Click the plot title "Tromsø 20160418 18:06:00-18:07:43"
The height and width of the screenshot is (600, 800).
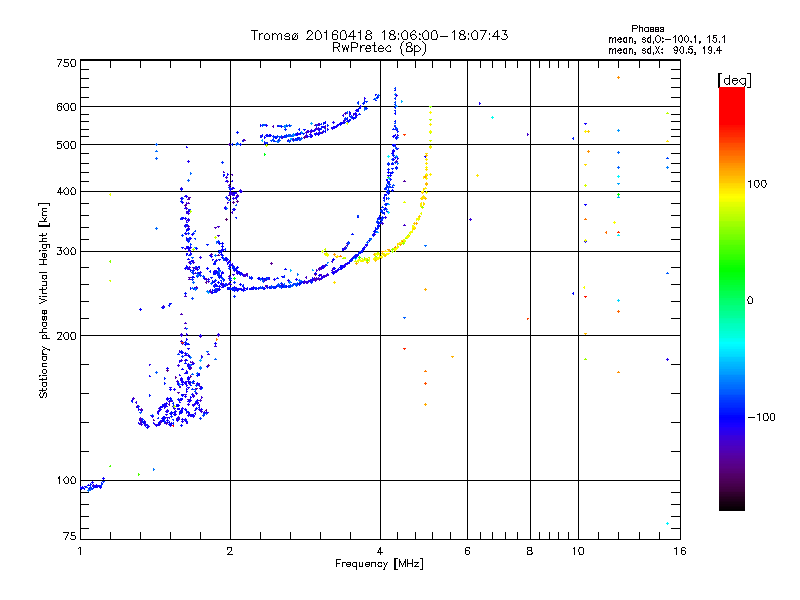click(x=379, y=35)
